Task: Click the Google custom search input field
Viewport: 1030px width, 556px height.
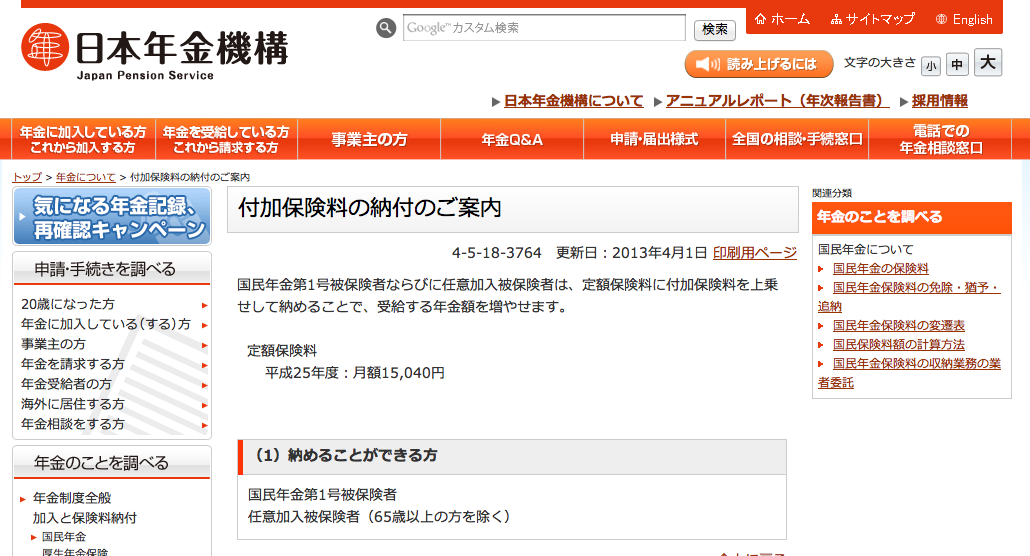Action: pos(544,28)
